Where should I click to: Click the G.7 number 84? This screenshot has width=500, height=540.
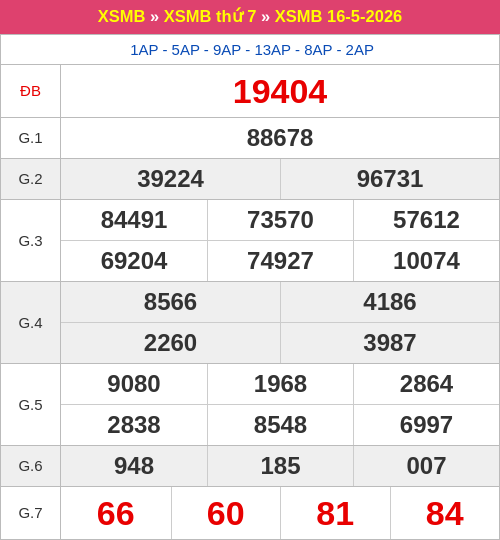[x=445, y=513]
